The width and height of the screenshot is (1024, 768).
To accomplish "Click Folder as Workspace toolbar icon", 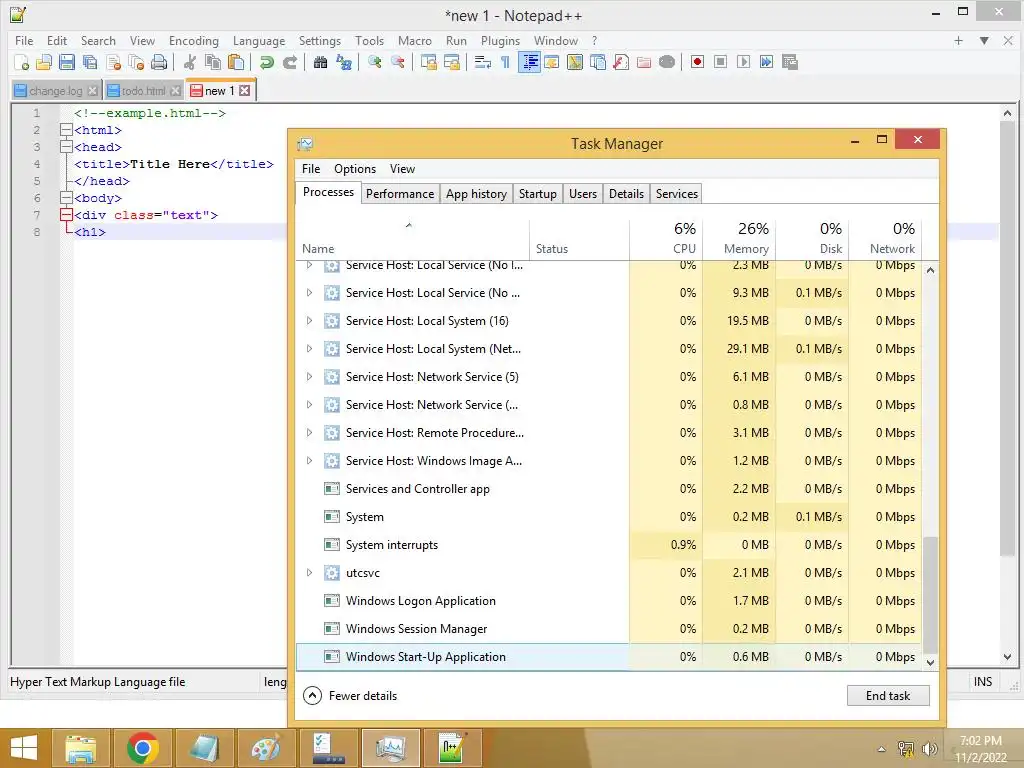I will (644, 62).
